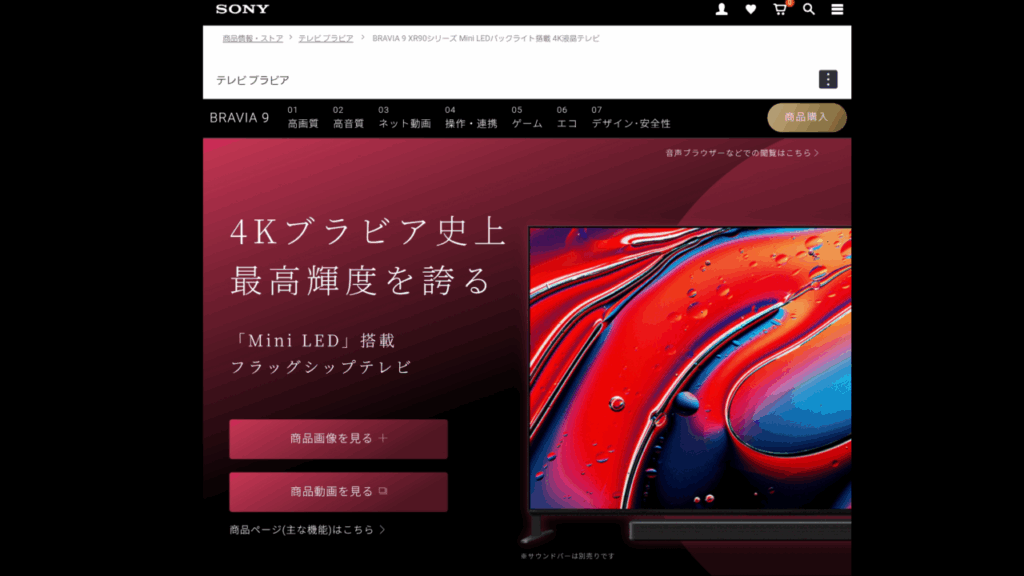Click the BRAVIA 9 XR90シリーズ breadcrumb text
1024x576 pixels.
tap(485, 39)
